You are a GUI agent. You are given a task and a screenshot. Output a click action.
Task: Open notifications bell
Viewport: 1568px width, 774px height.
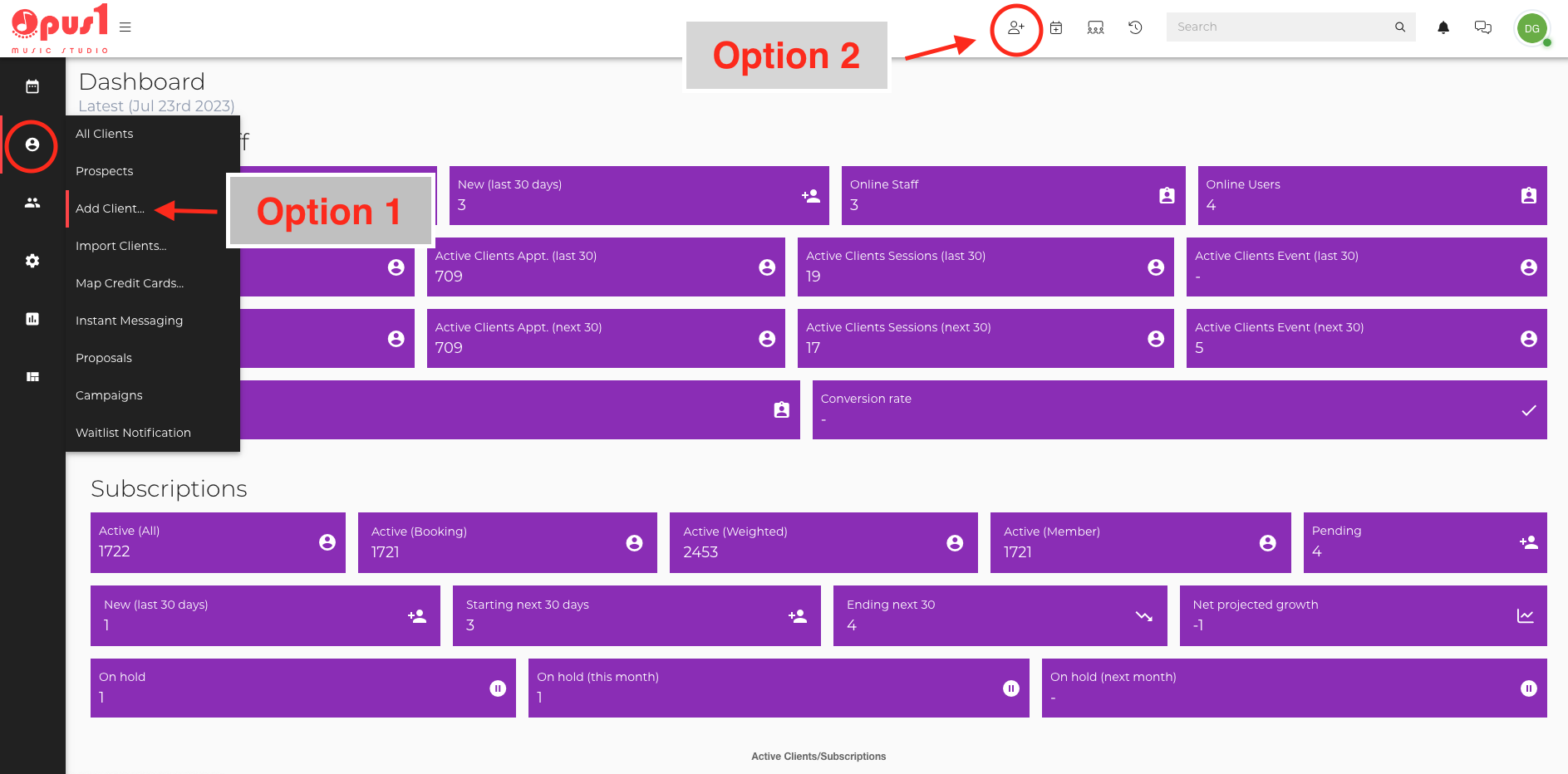1443,27
